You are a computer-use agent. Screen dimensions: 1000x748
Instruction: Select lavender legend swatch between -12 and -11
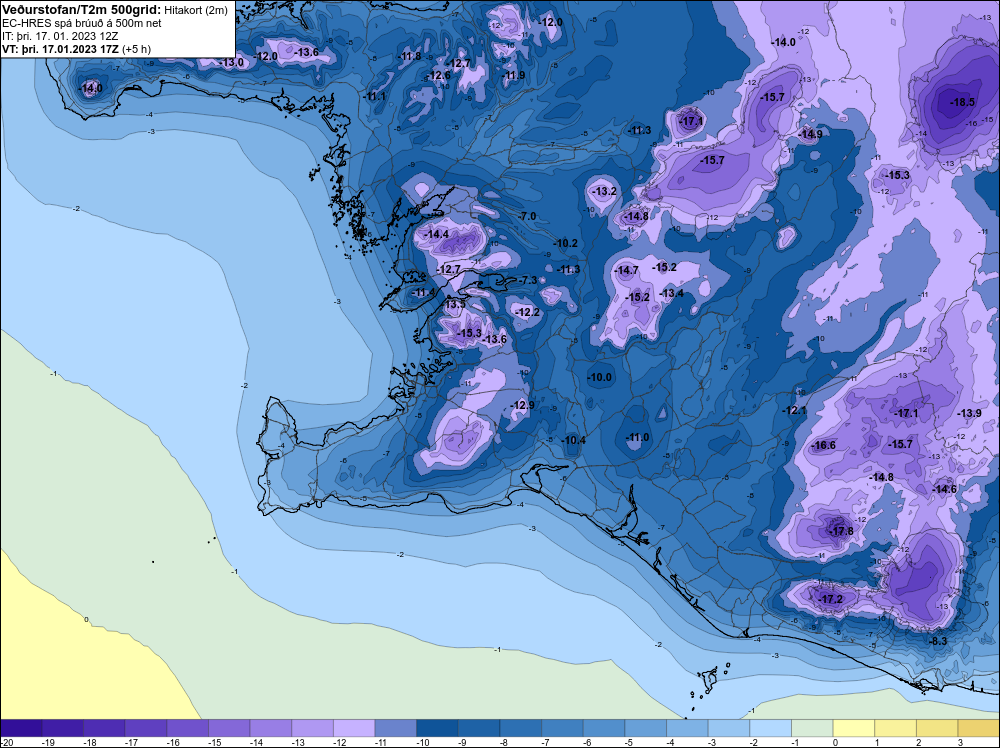[x=354, y=728]
